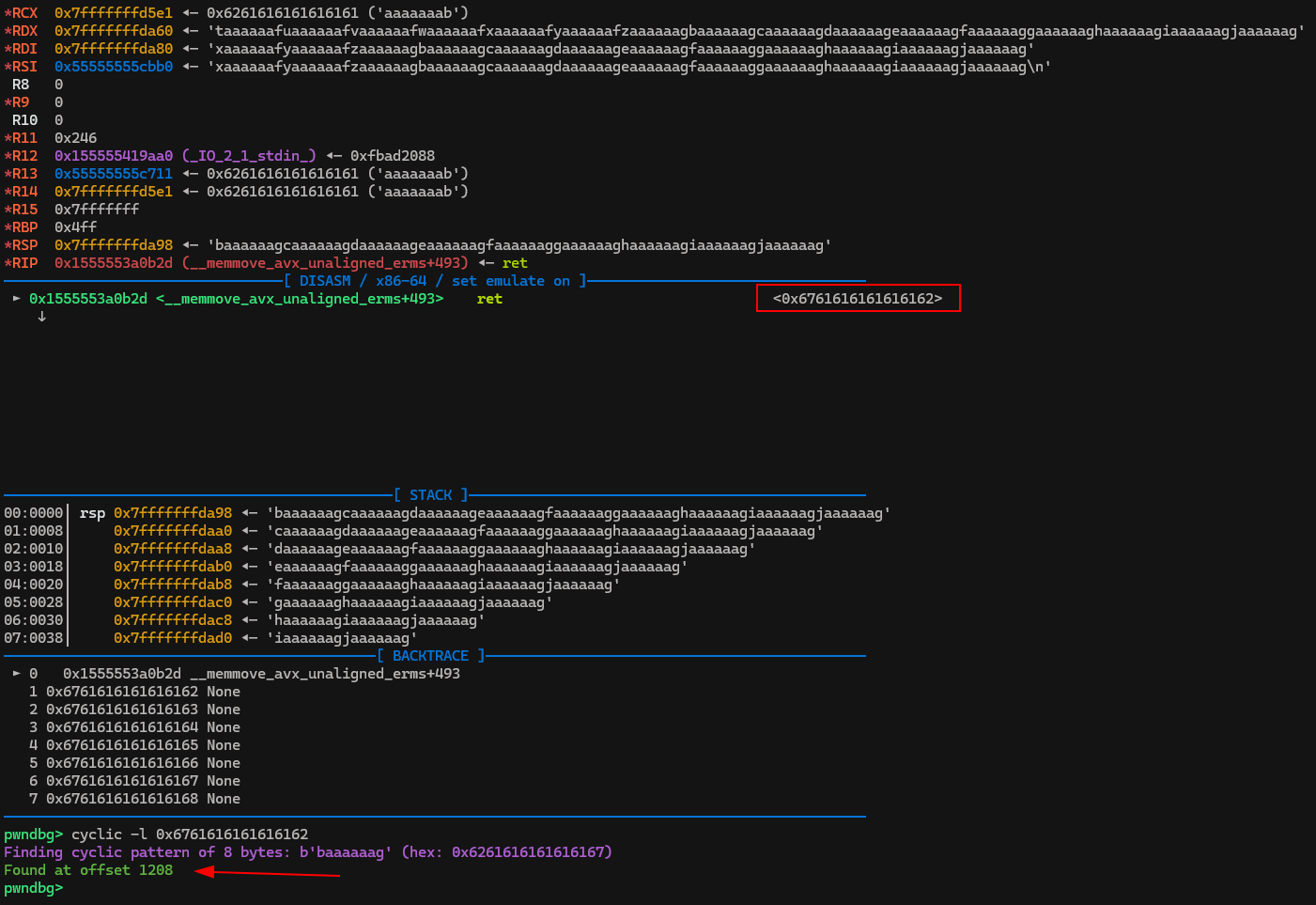Screen dimensions: 1316x905
Task: Click the DISASM section header
Action: [x=435, y=281]
